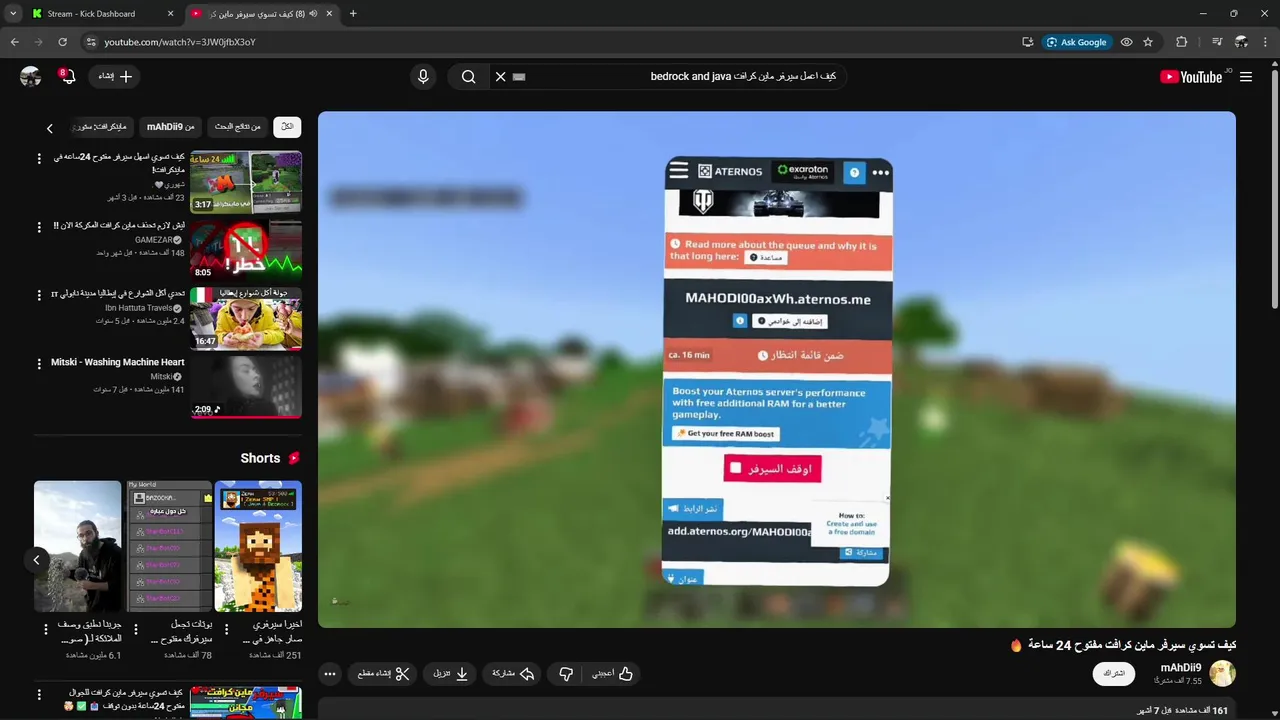This screenshot has width=1280, height=720.
Task: Open the Short with Minecraft caveman skin
Action: [258, 546]
